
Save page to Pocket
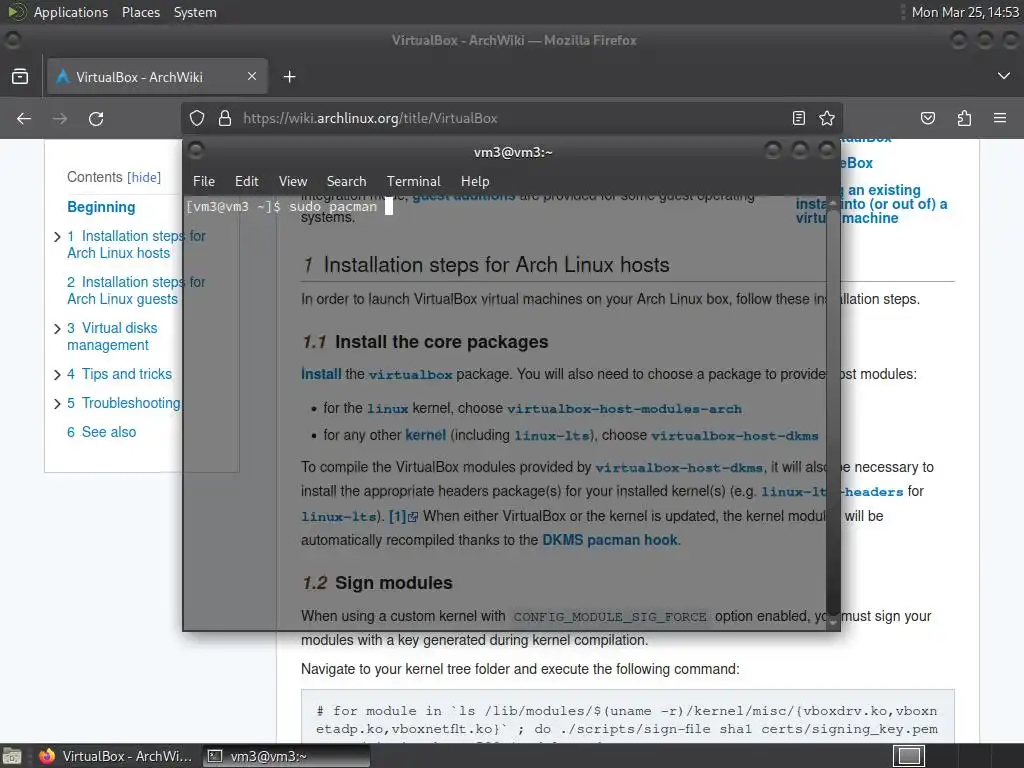point(928,118)
